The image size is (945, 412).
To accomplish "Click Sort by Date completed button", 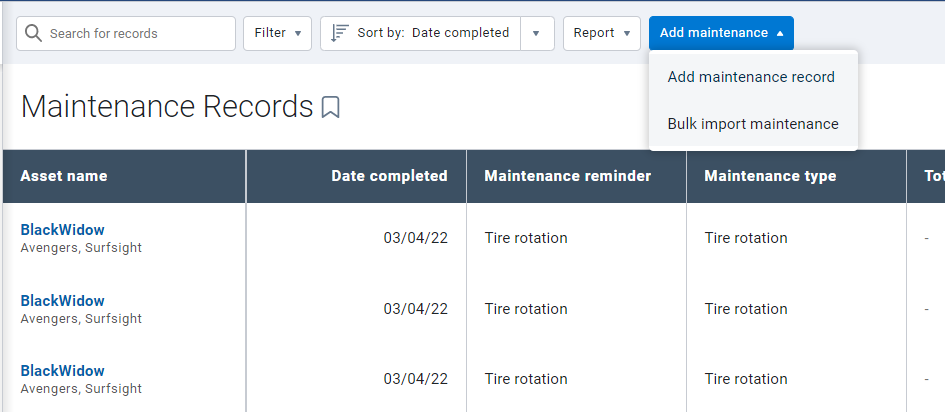I will (x=421, y=33).
